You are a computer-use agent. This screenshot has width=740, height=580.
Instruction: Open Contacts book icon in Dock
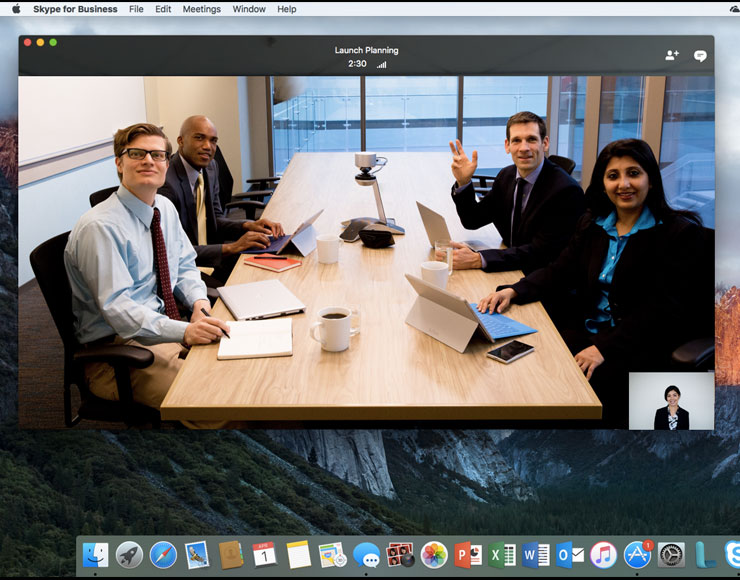(231, 555)
